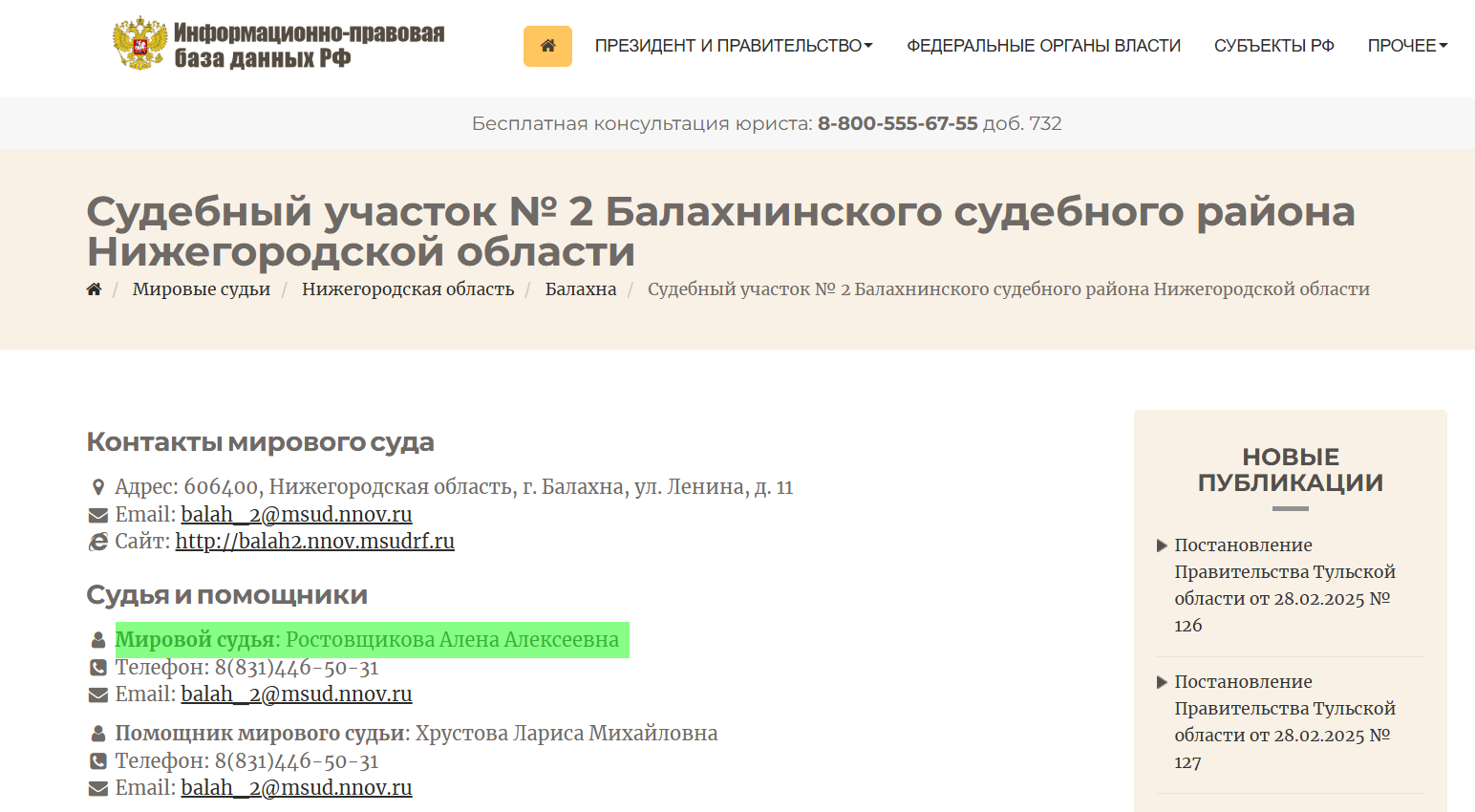
Task: Select ФЕДЕРАЛЬНЫЕ ОРГАНЫ ВЛАСТИ menu item
Action: (1042, 44)
